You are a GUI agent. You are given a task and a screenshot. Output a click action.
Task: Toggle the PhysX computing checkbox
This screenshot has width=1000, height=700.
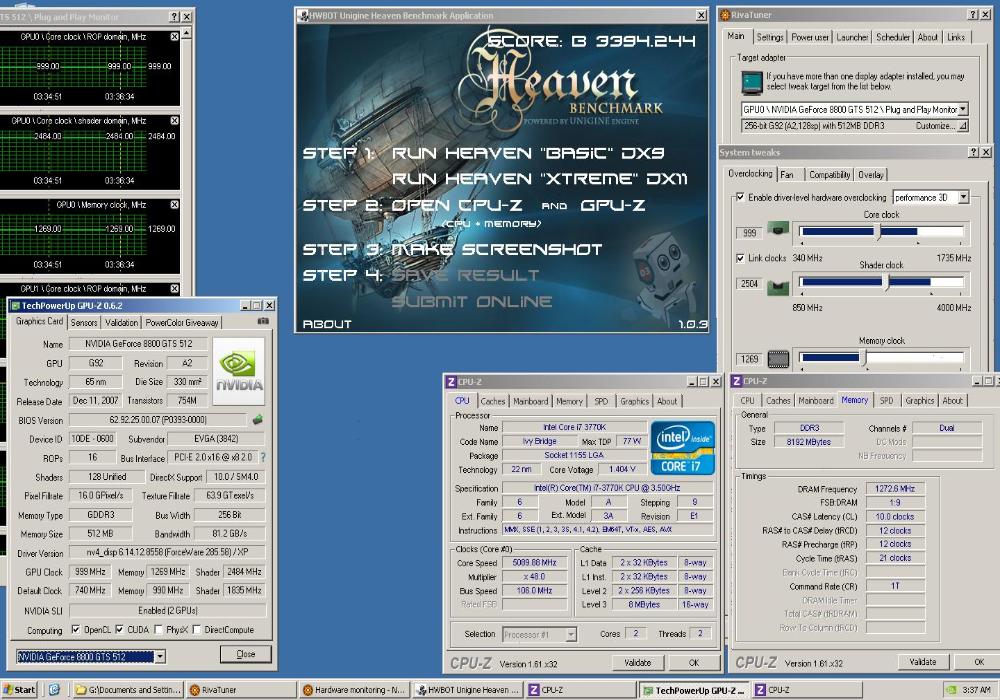click(x=158, y=629)
